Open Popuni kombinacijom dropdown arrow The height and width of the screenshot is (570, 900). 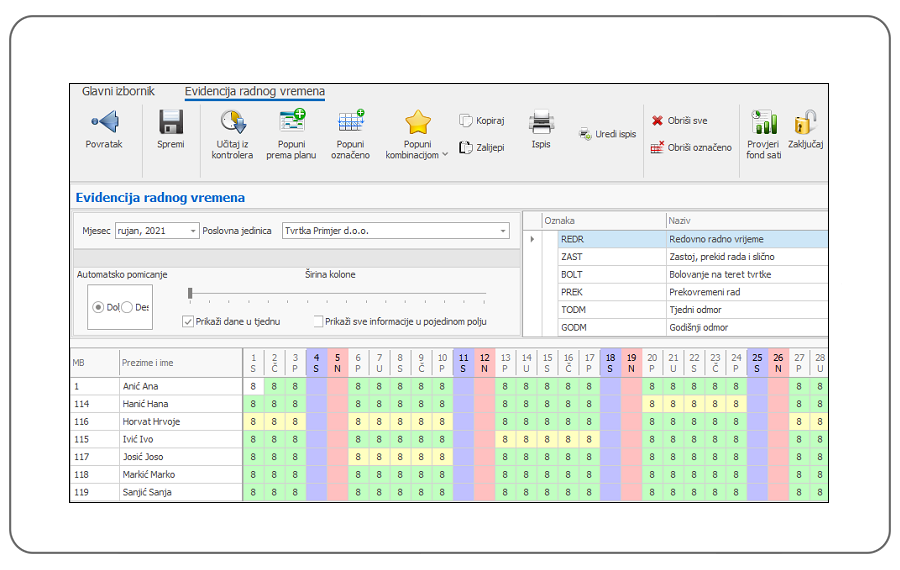point(445,154)
